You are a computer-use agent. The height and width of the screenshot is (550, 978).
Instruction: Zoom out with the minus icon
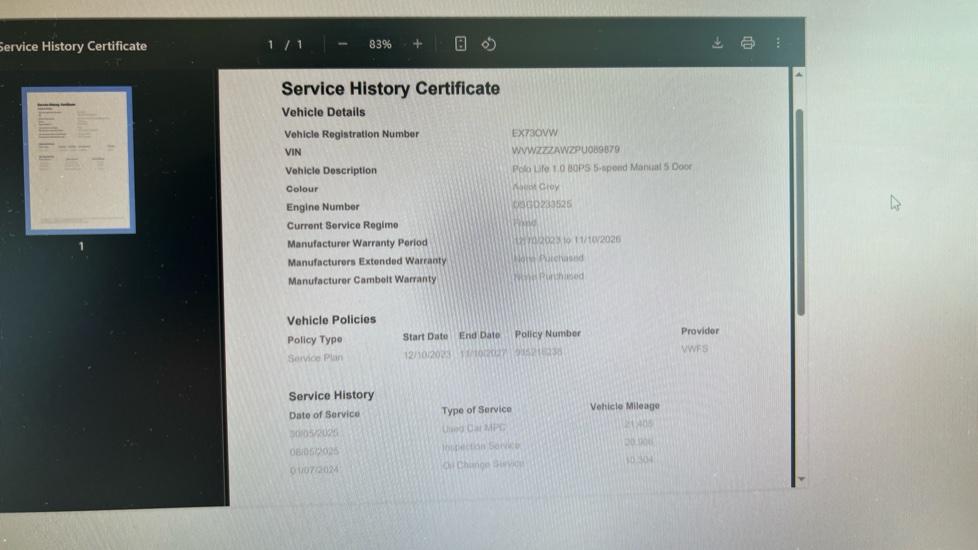tap(342, 44)
